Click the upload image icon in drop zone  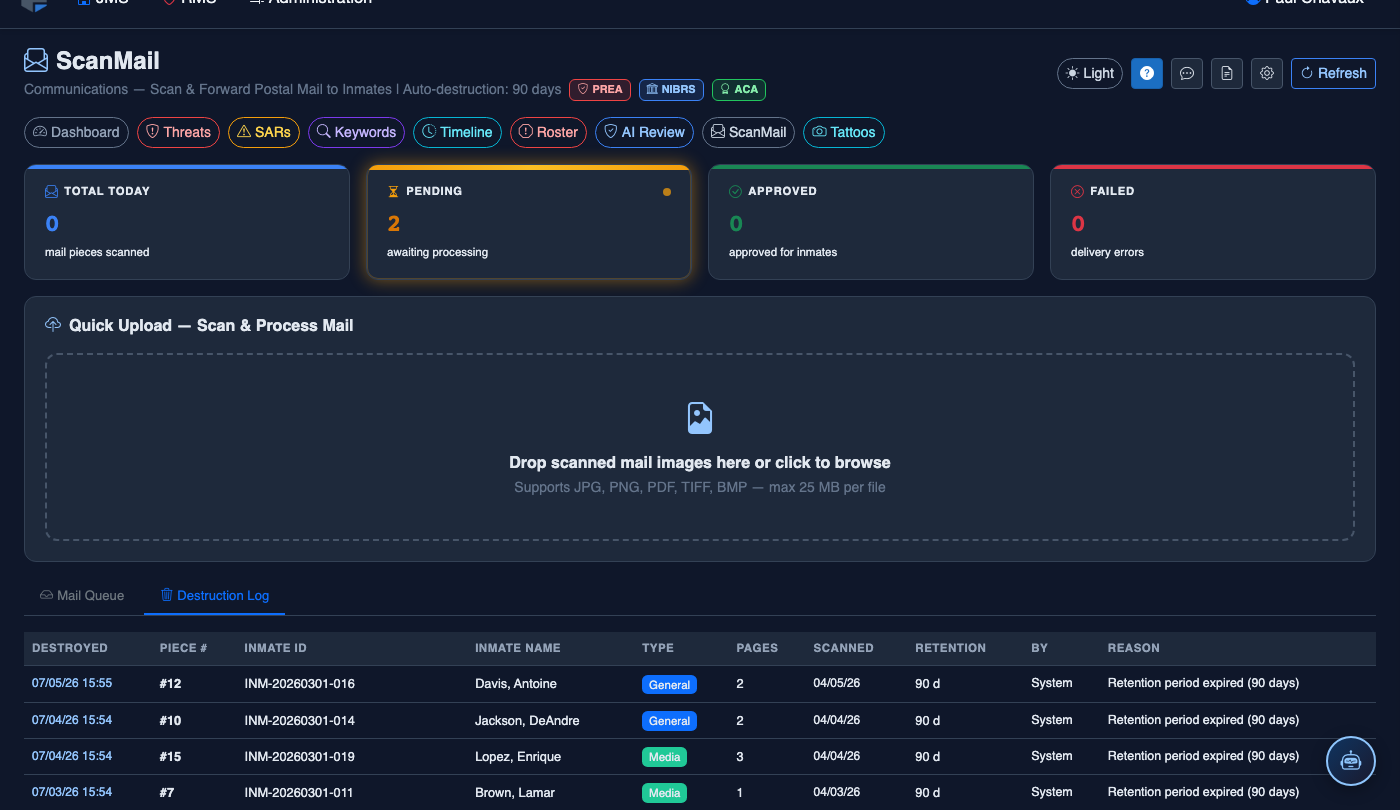click(700, 418)
